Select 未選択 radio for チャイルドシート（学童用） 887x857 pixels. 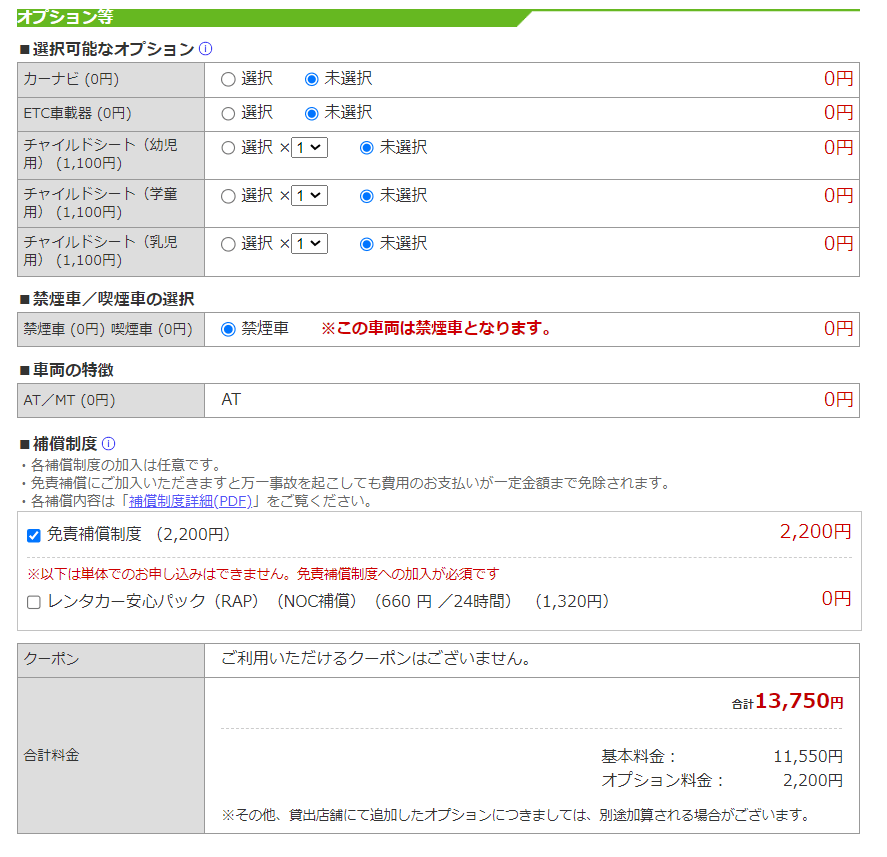(367, 196)
